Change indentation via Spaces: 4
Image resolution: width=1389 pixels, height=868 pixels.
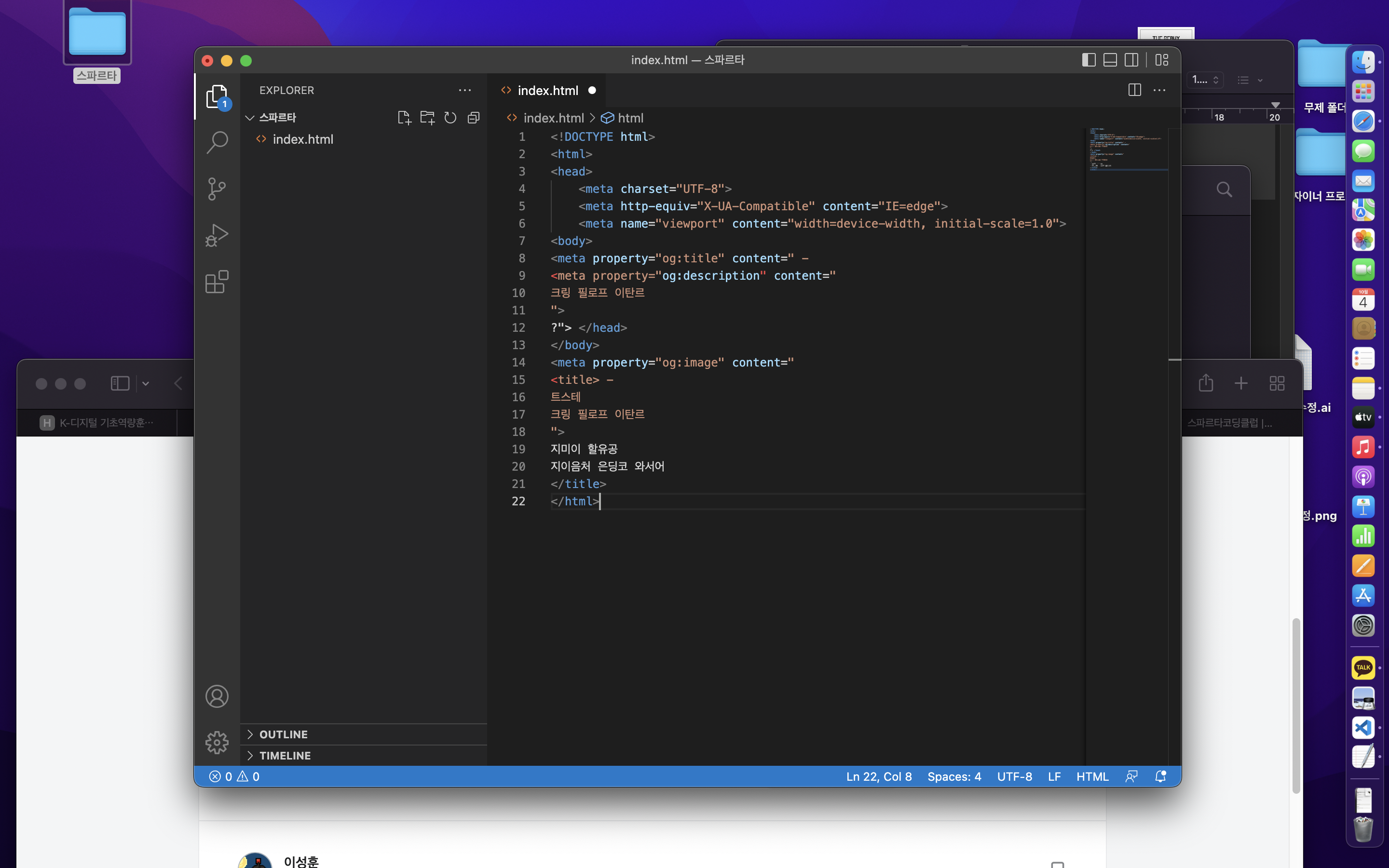(954, 776)
